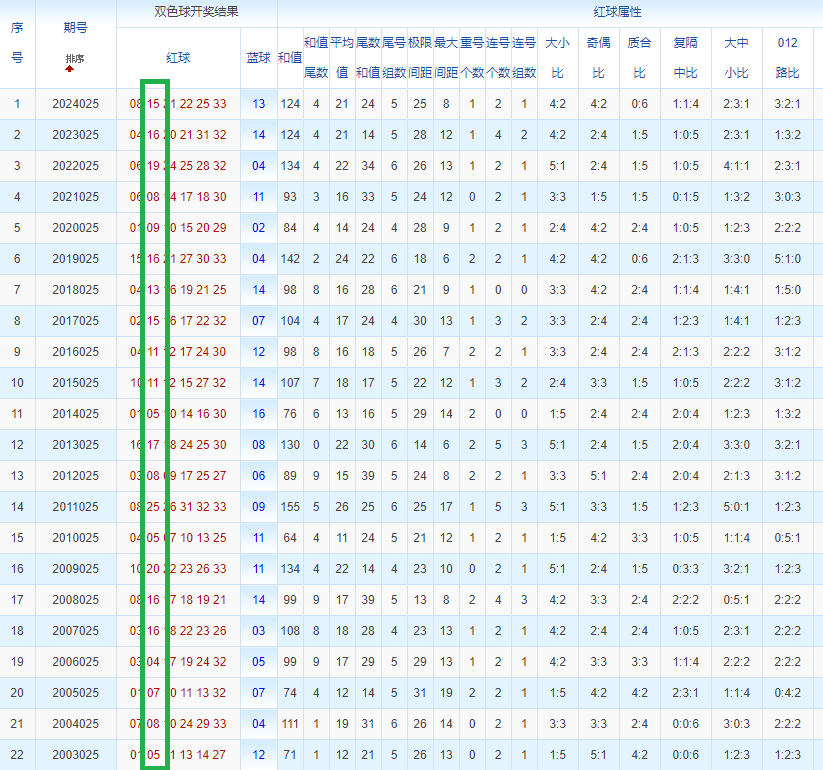Click issue number 2003025 in last row
This screenshot has height=770, width=823.
coord(75,755)
